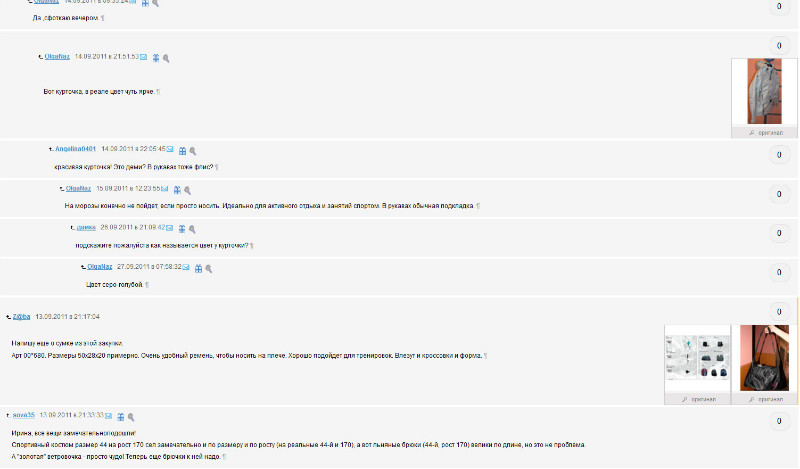Click magnifier icon on OlgaNaz 14.09.2011 21:51:53 comment

[x=166, y=58]
